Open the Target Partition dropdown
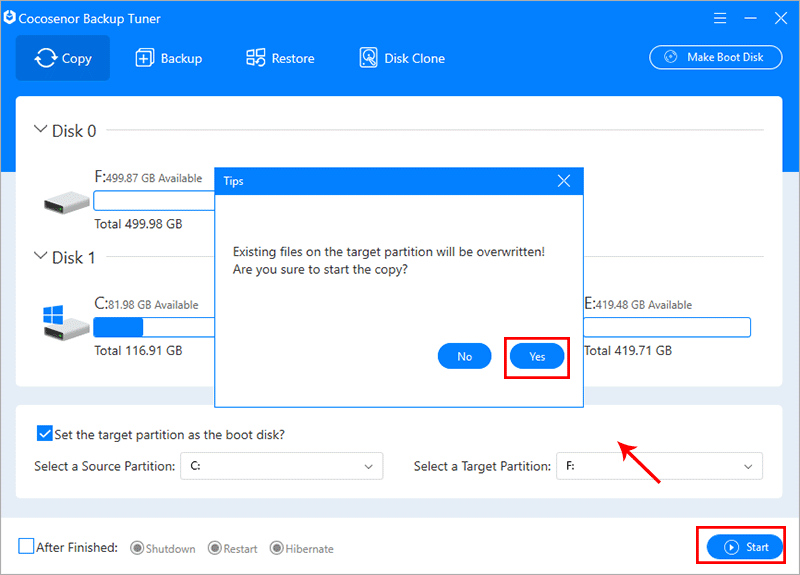This screenshot has width=800, height=575. point(659,466)
